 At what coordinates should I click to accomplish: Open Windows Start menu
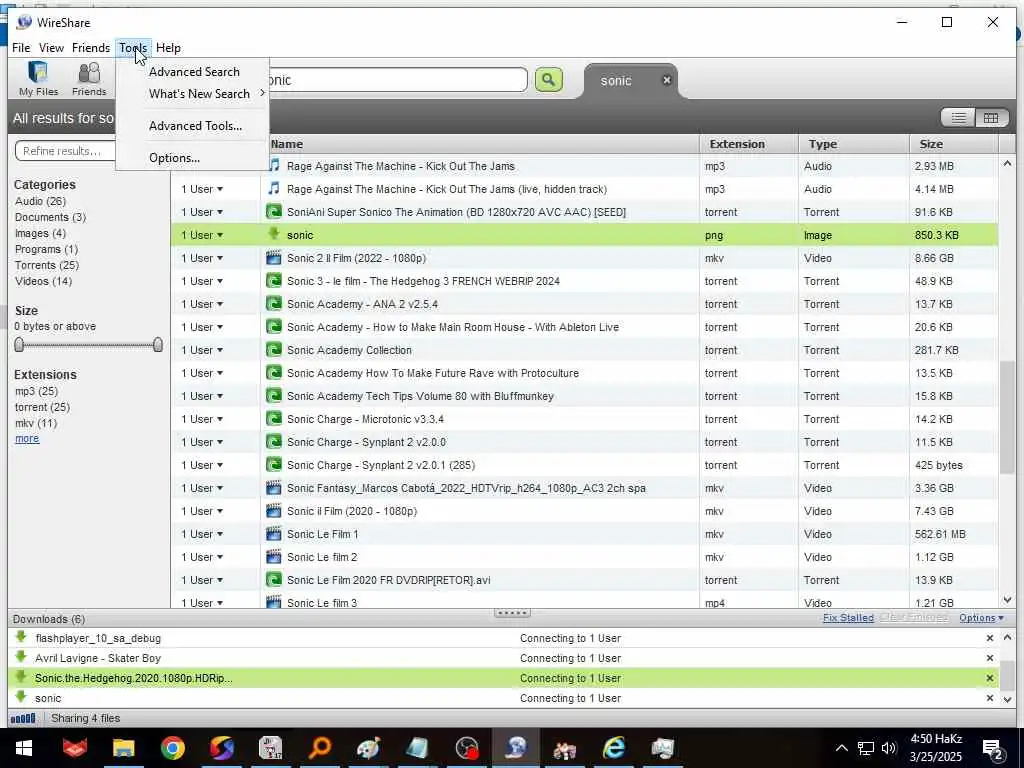point(24,748)
